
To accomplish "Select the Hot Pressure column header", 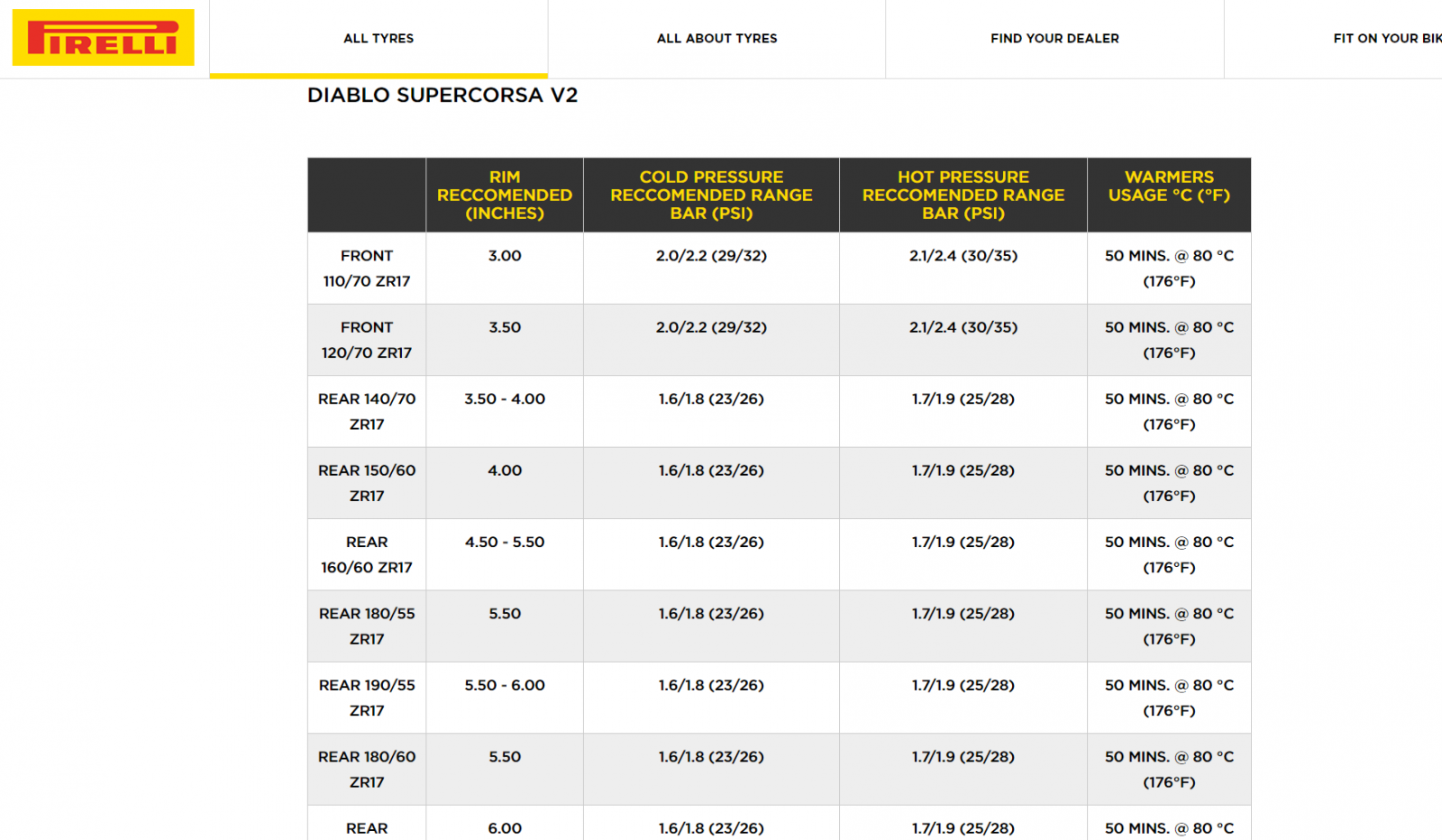I will pyautogui.click(x=963, y=196).
